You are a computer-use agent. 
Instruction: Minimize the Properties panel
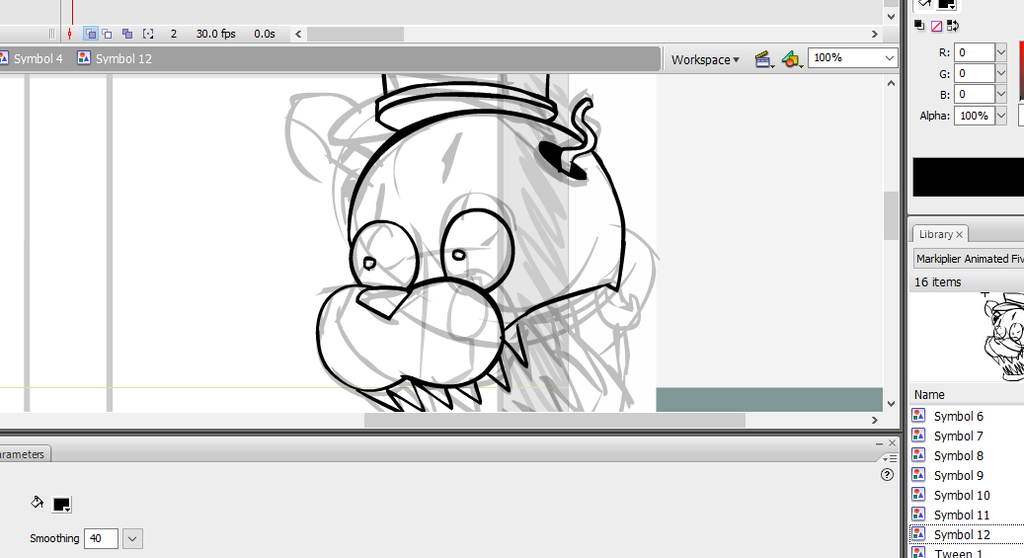coord(879,444)
